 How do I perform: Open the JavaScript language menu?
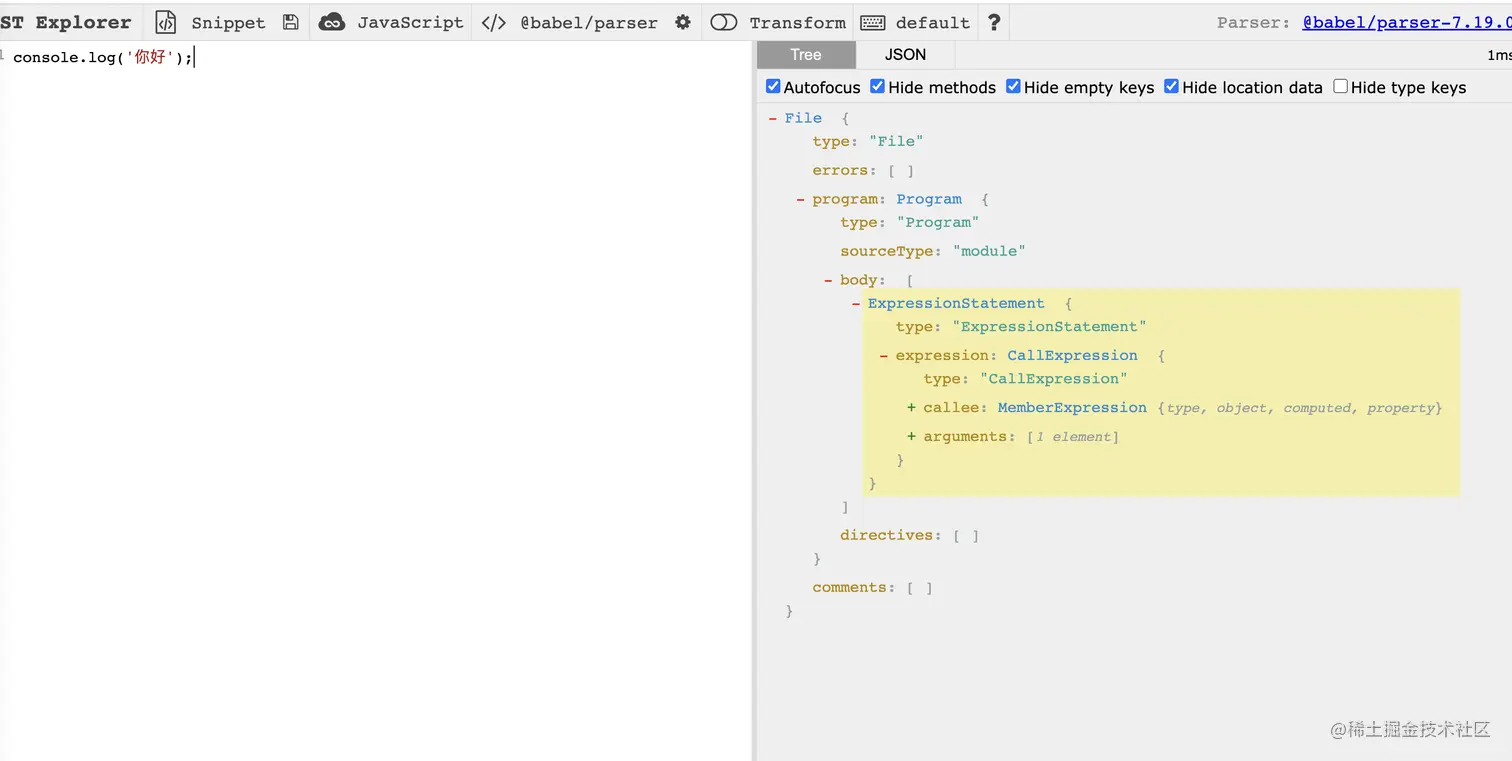tap(410, 22)
